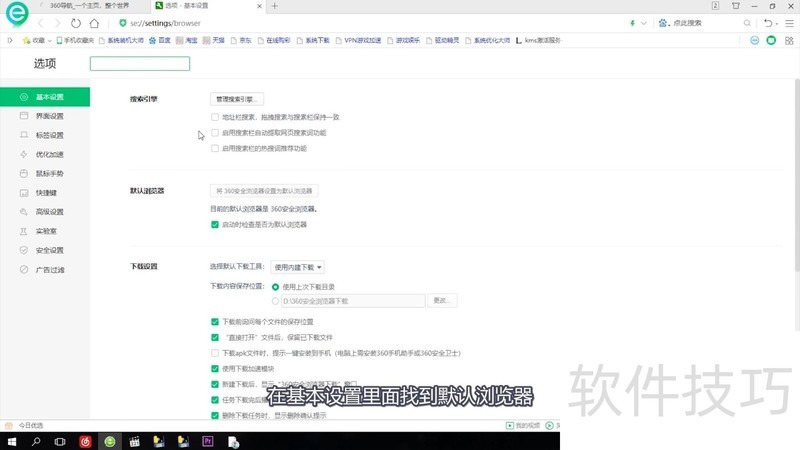Click the browser back arrow

(x=41, y=23)
